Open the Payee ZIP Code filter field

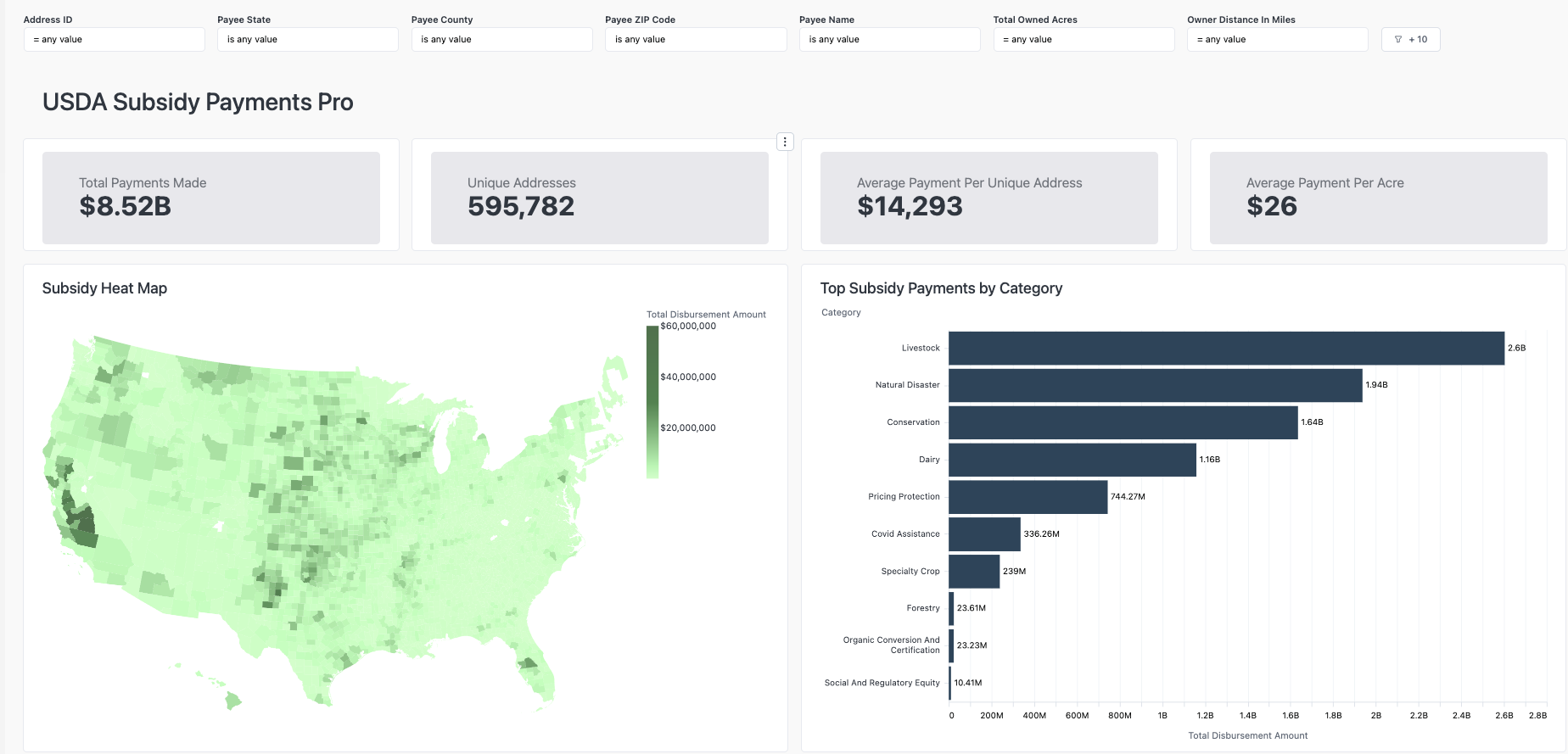(x=696, y=39)
